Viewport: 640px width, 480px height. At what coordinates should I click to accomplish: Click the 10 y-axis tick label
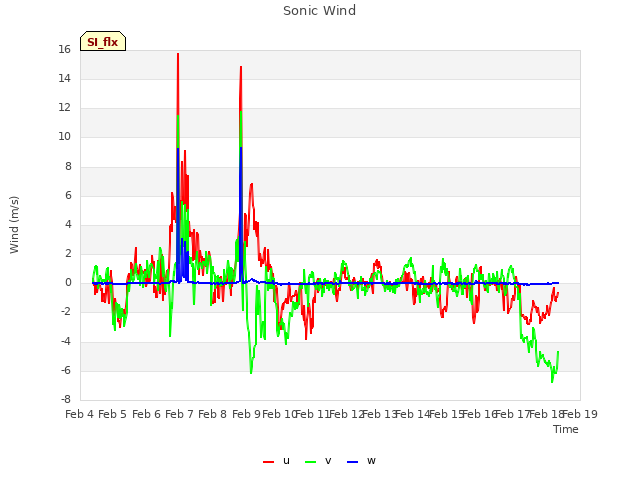pos(64,137)
